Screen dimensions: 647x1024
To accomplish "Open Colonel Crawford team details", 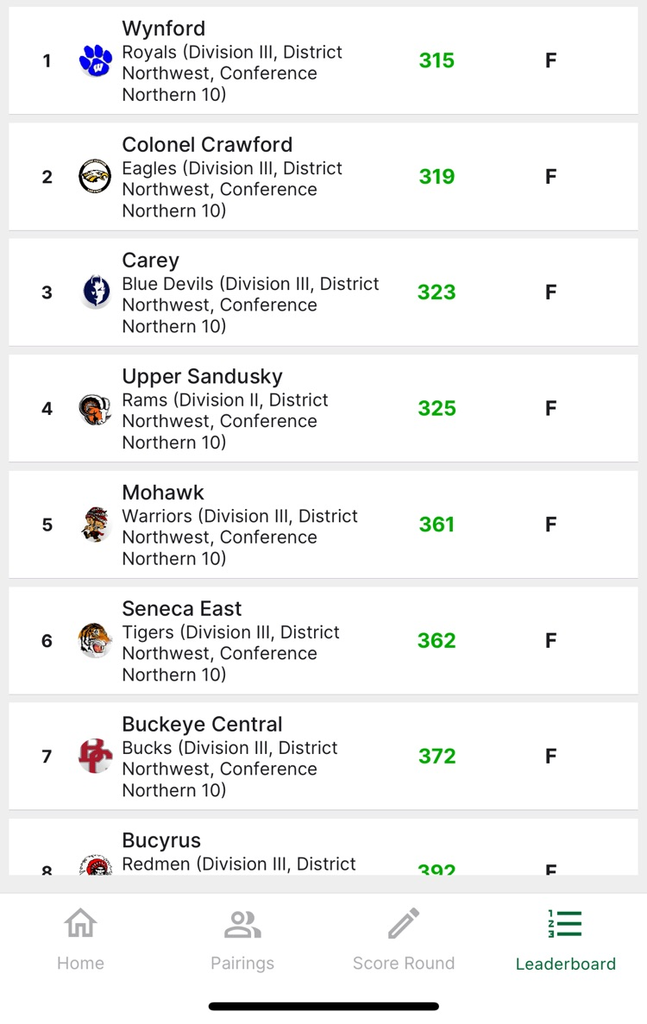I will 208,144.
